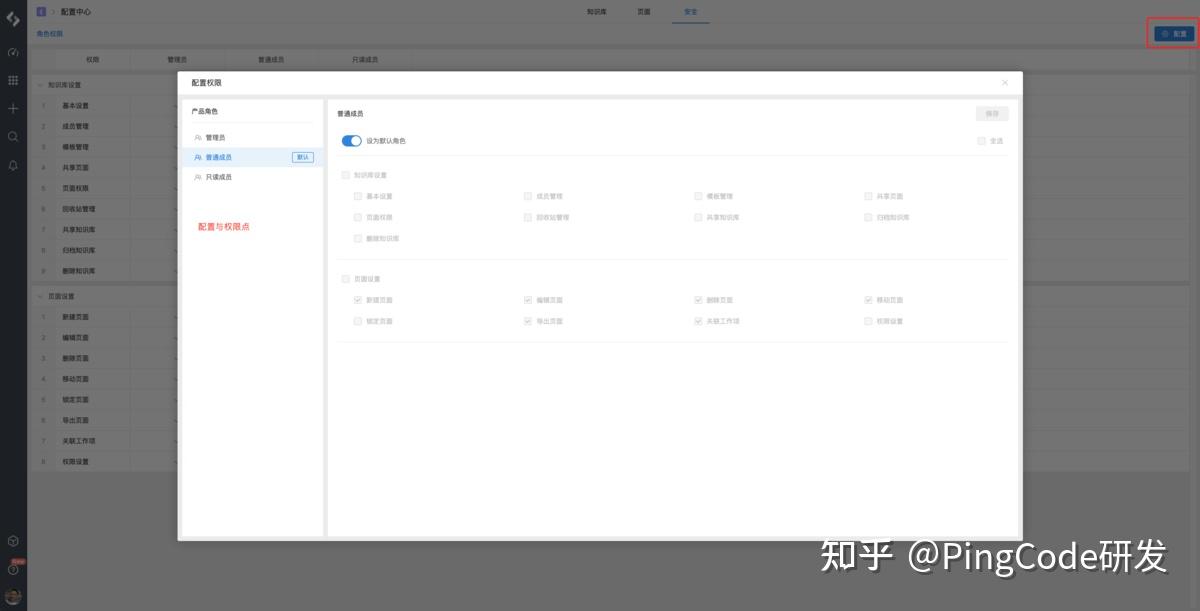The image size is (1200, 611).
Task: Click the 配置 button at top right
Action: click(x=1172, y=33)
